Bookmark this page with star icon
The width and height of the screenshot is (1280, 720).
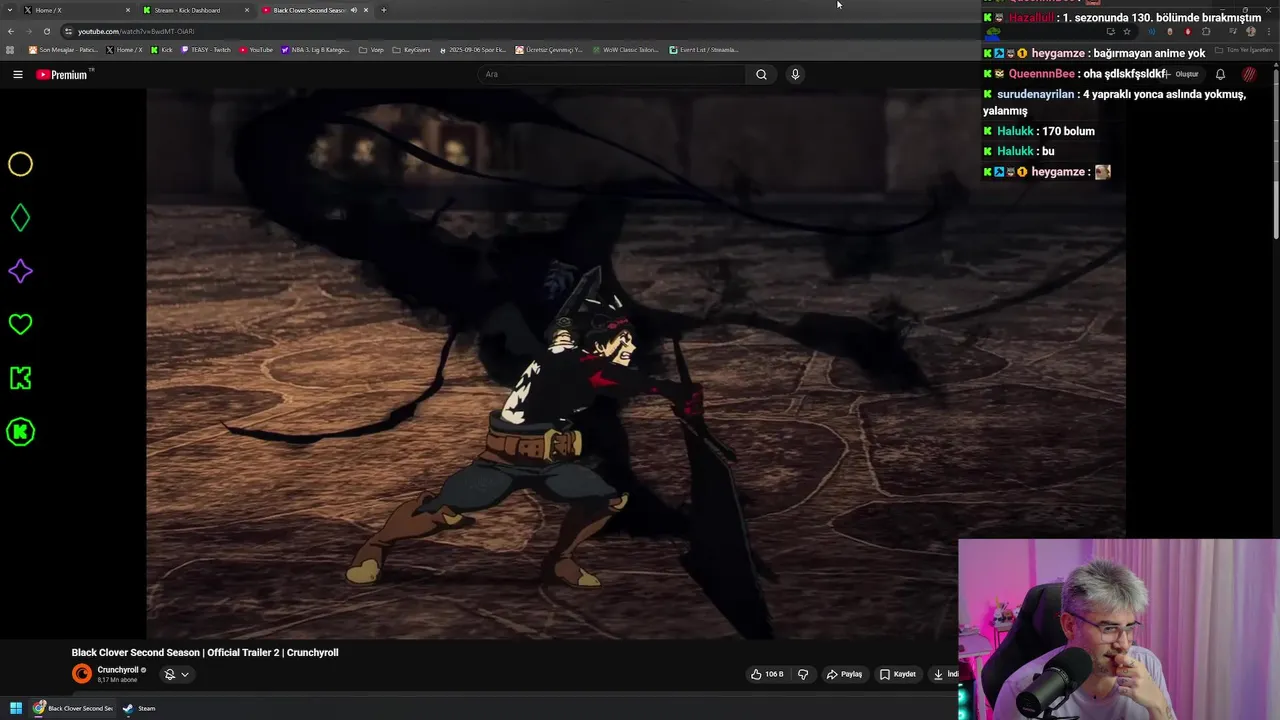pos(1127,31)
